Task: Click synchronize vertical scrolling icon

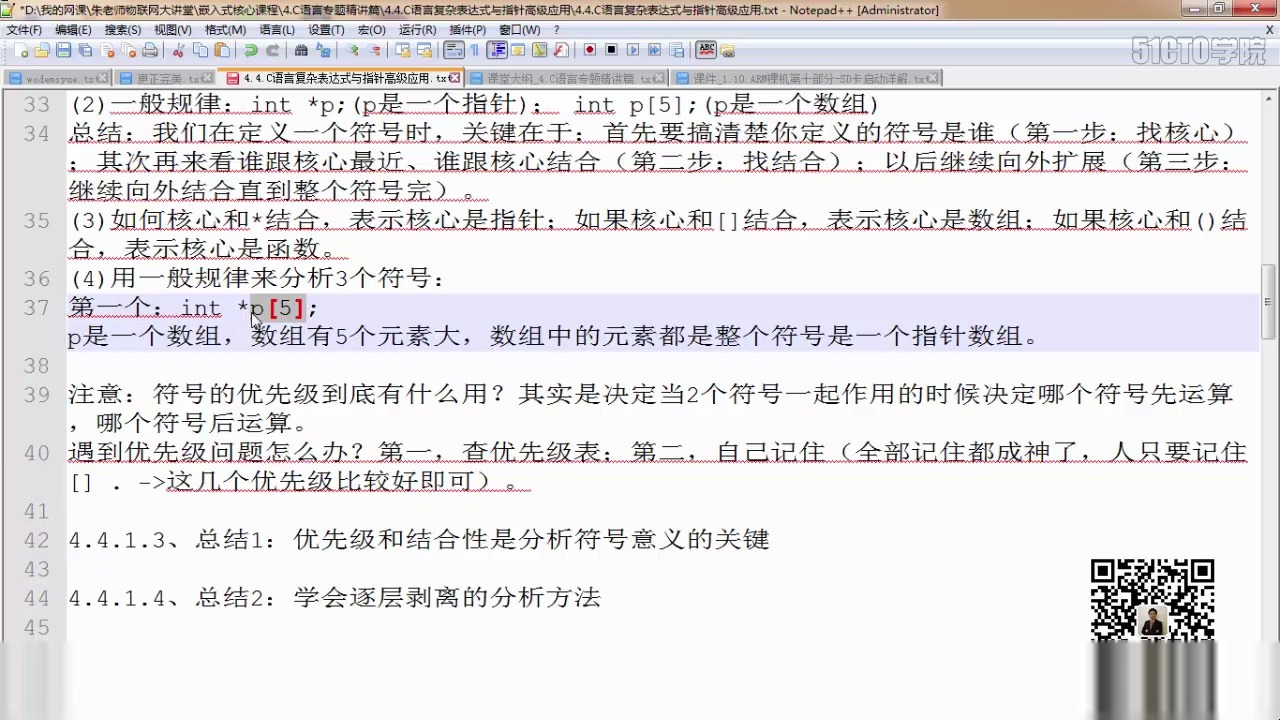Action: pyautogui.click(x=403, y=50)
